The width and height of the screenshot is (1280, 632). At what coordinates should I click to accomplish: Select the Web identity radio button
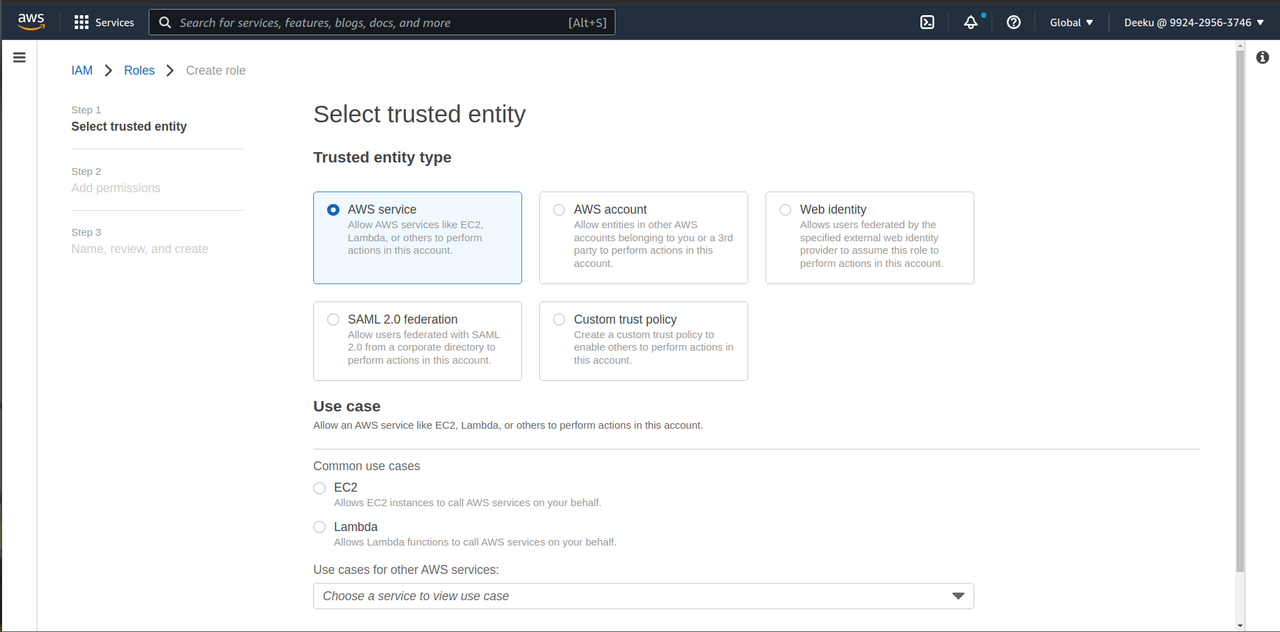[x=785, y=210]
